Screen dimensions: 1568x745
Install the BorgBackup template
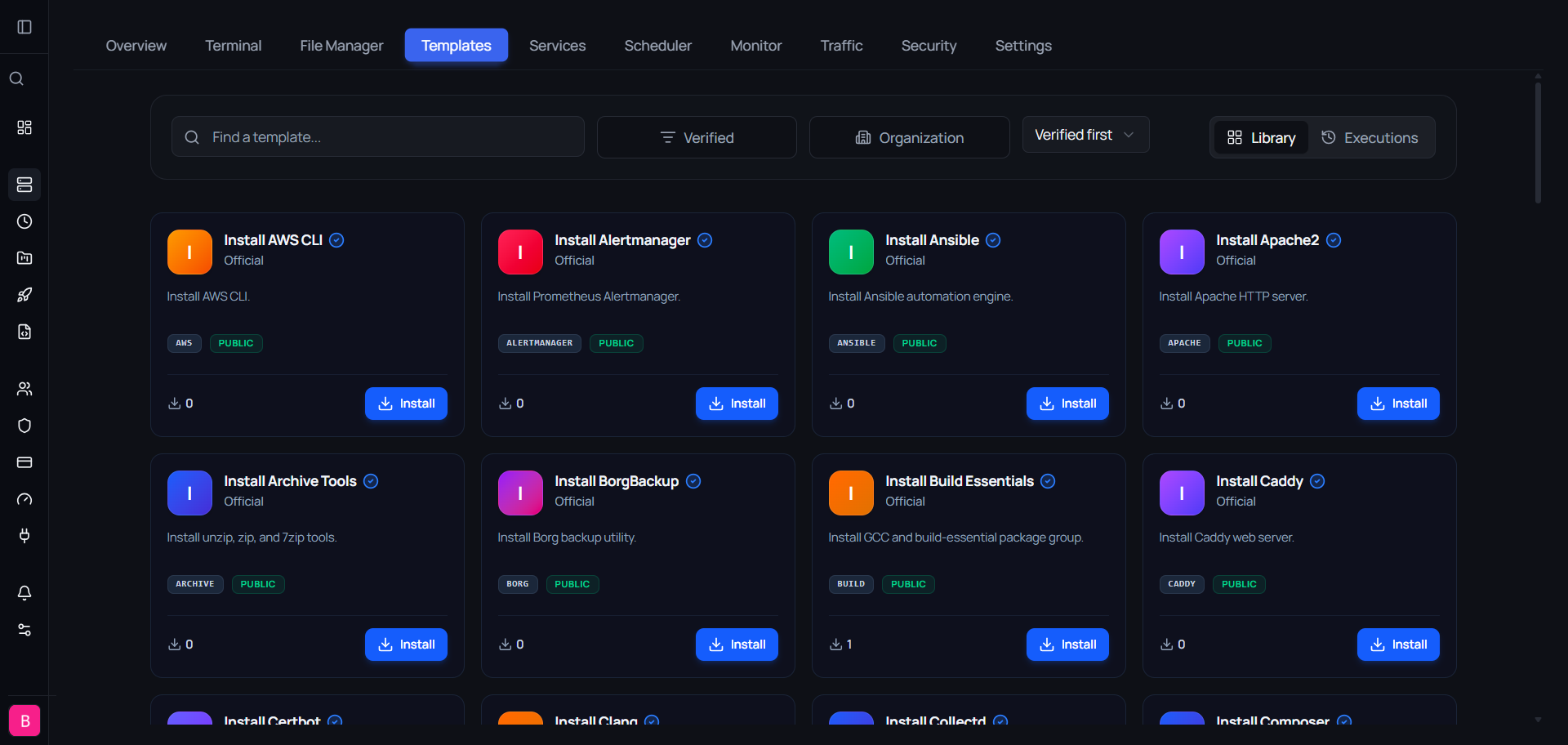point(737,645)
